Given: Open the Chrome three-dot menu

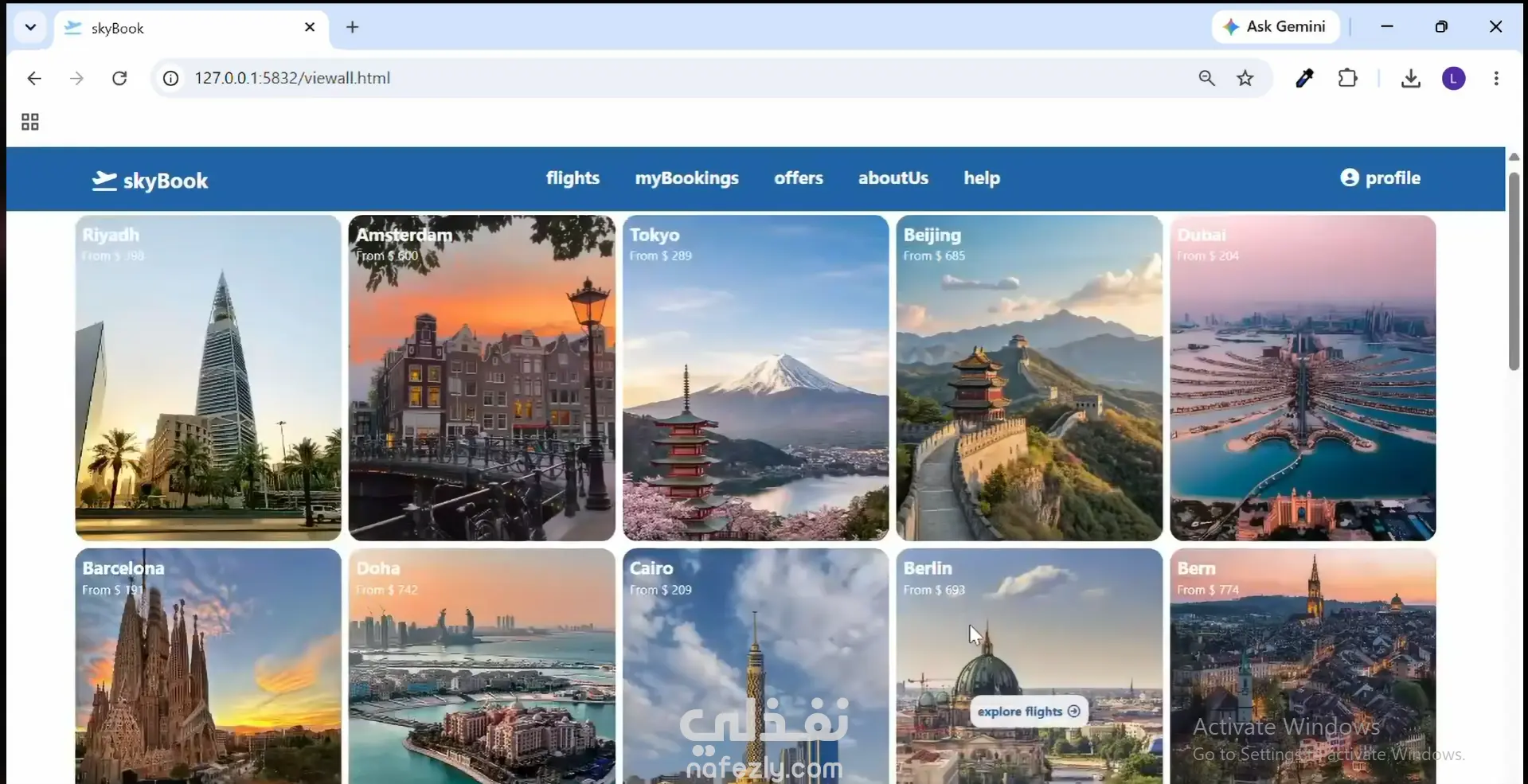Looking at the screenshot, I should click(1496, 78).
